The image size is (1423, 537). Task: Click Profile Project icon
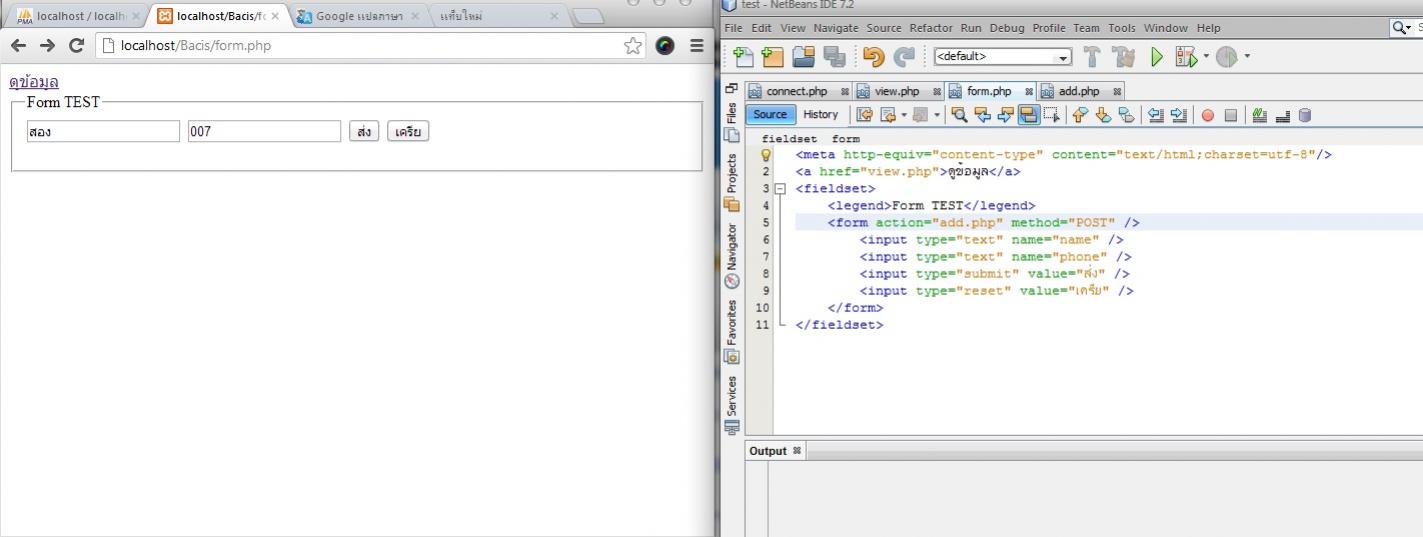tap(1226, 57)
